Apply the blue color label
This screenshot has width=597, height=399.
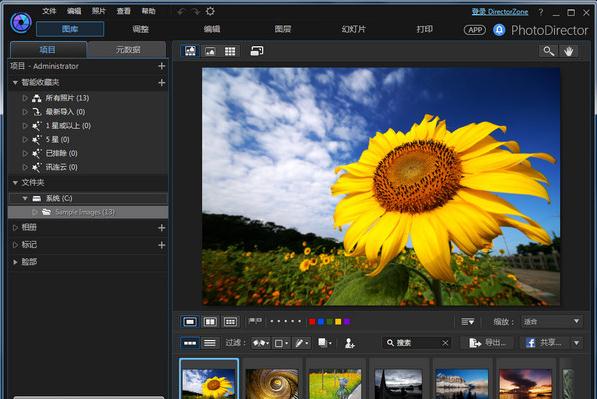[321, 322]
